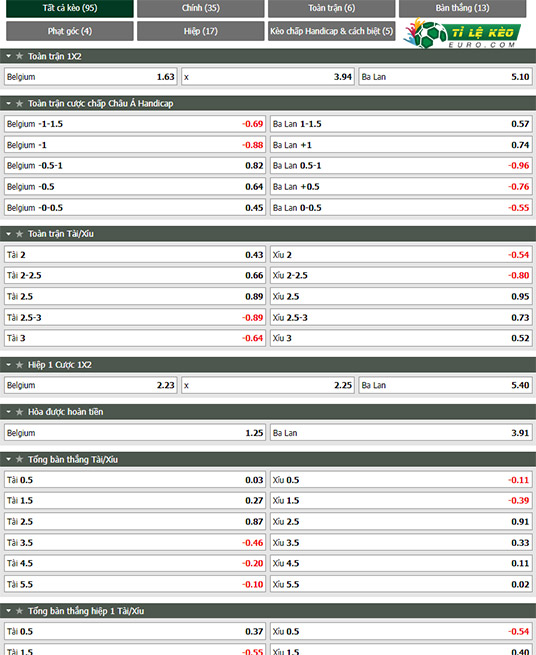Star the Toàn trận Tài/Xỉu section
Viewport: 536px width, 655px height.
coord(19,234)
